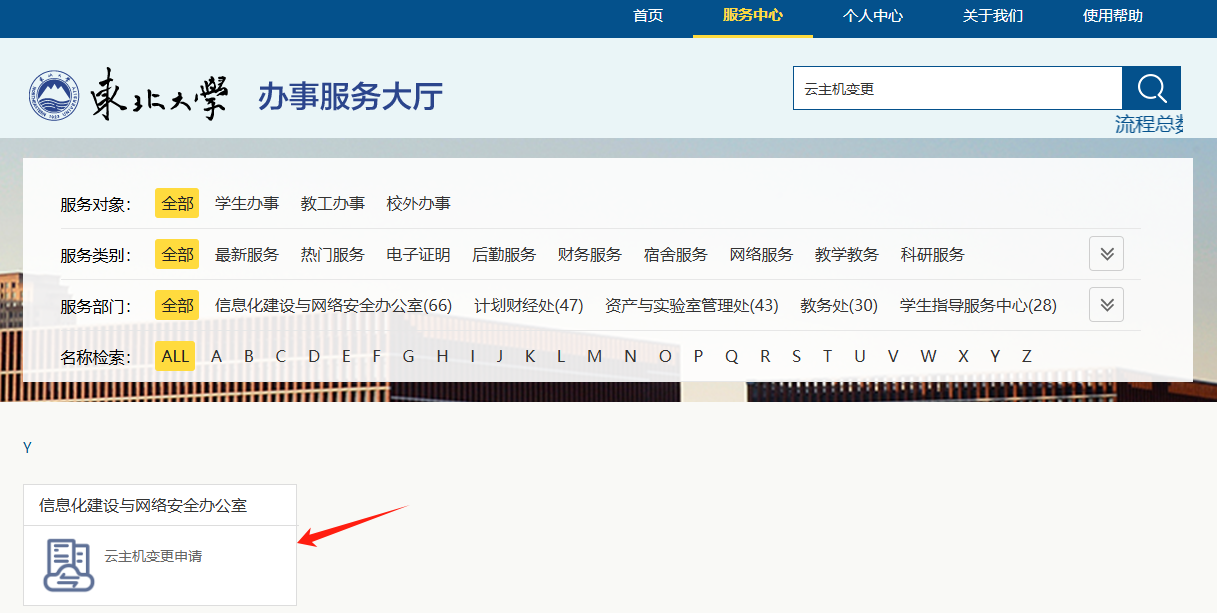This screenshot has height=613, width=1217.
Task: Click the search box containing 云主机变更
Action: tap(956, 89)
